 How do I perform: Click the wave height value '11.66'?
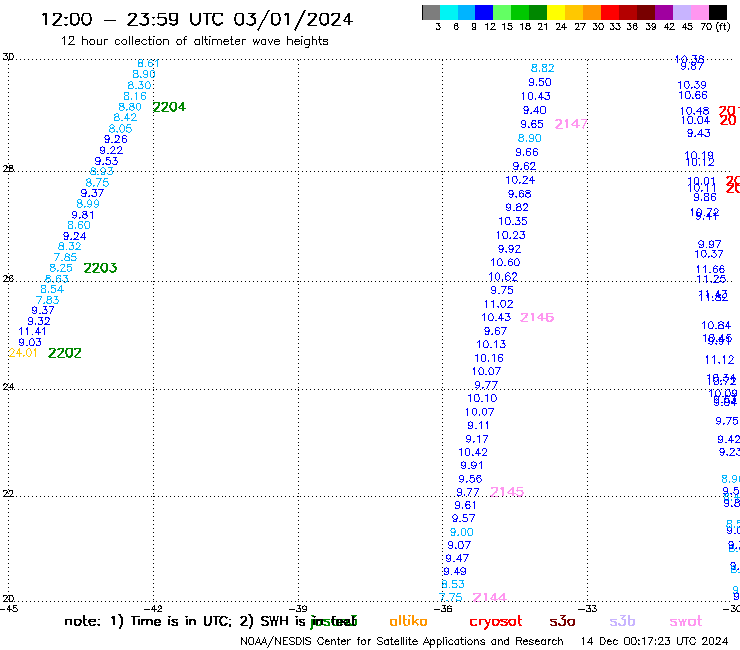point(710,270)
